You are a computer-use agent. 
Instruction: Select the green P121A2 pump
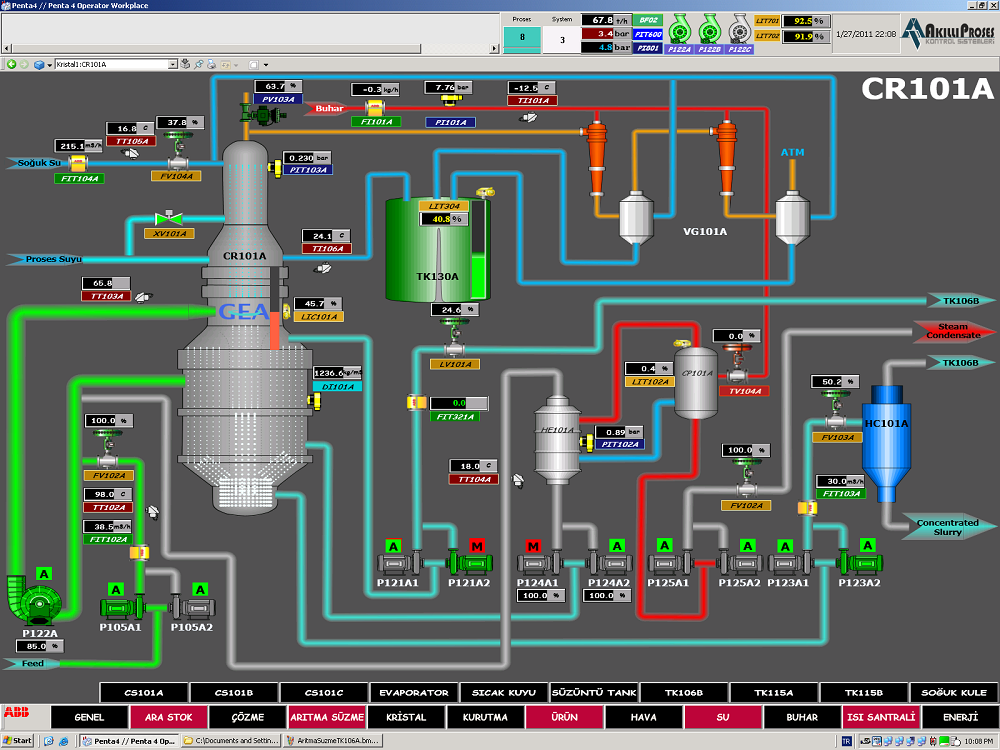(x=466, y=564)
